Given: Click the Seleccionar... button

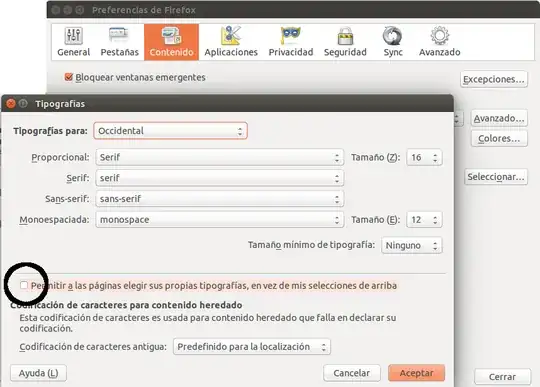Looking at the screenshot, I should (496, 177).
